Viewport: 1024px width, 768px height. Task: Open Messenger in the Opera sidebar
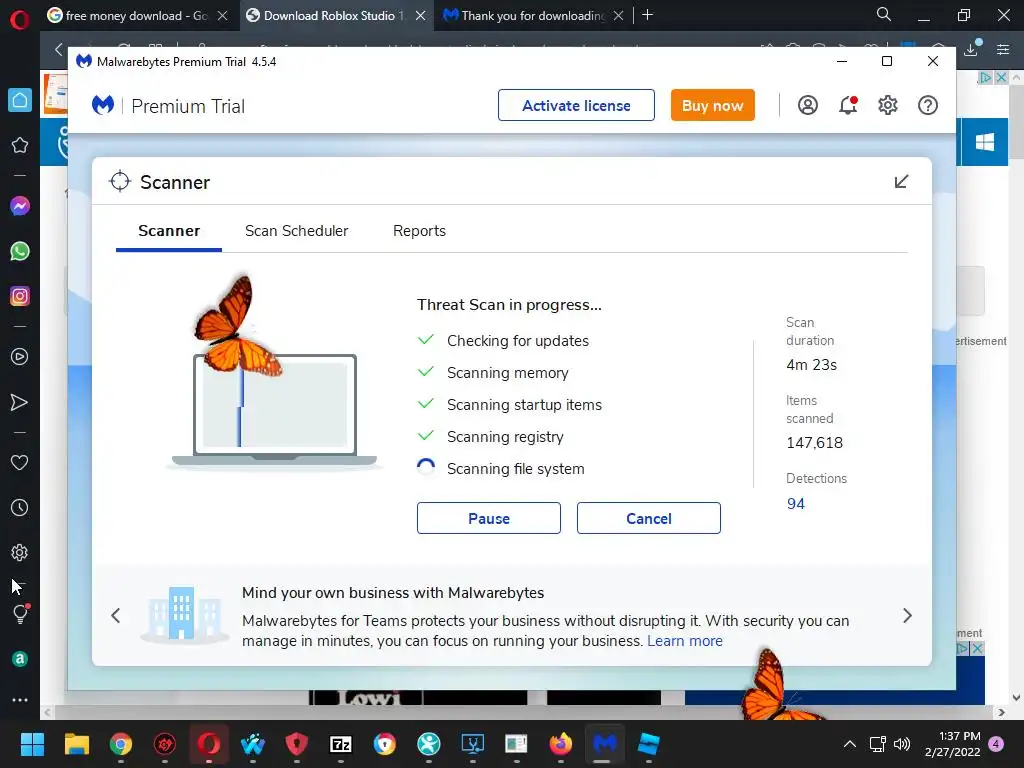(x=20, y=206)
